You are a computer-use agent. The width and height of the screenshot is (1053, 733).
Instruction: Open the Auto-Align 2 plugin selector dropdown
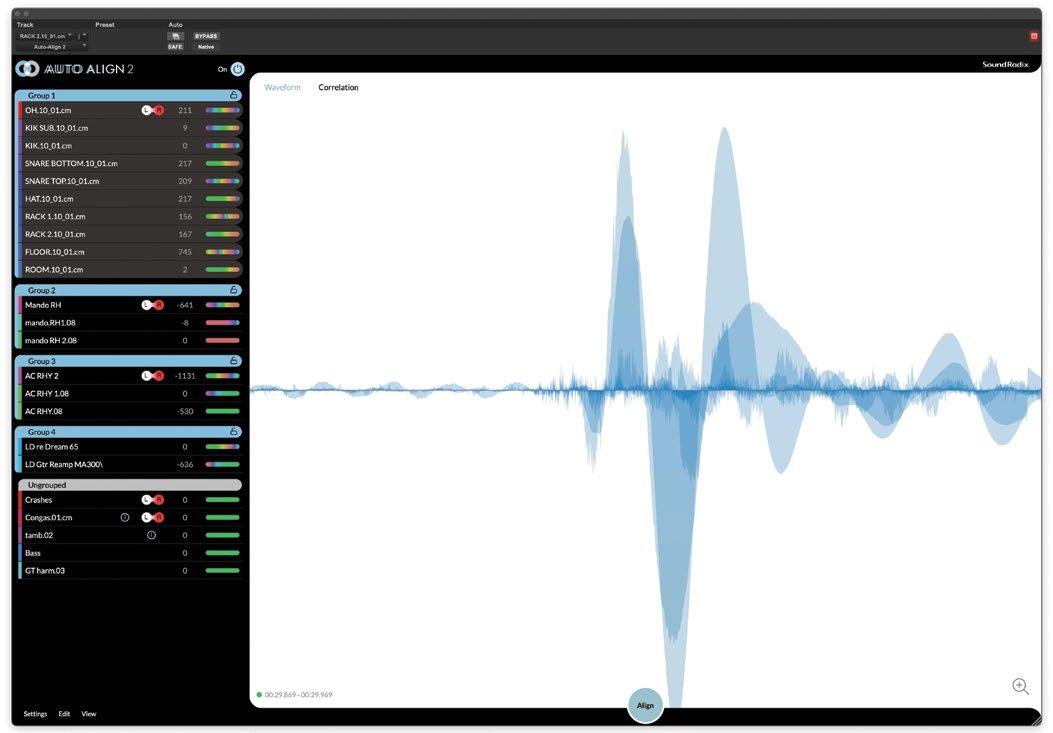tap(52, 47)
